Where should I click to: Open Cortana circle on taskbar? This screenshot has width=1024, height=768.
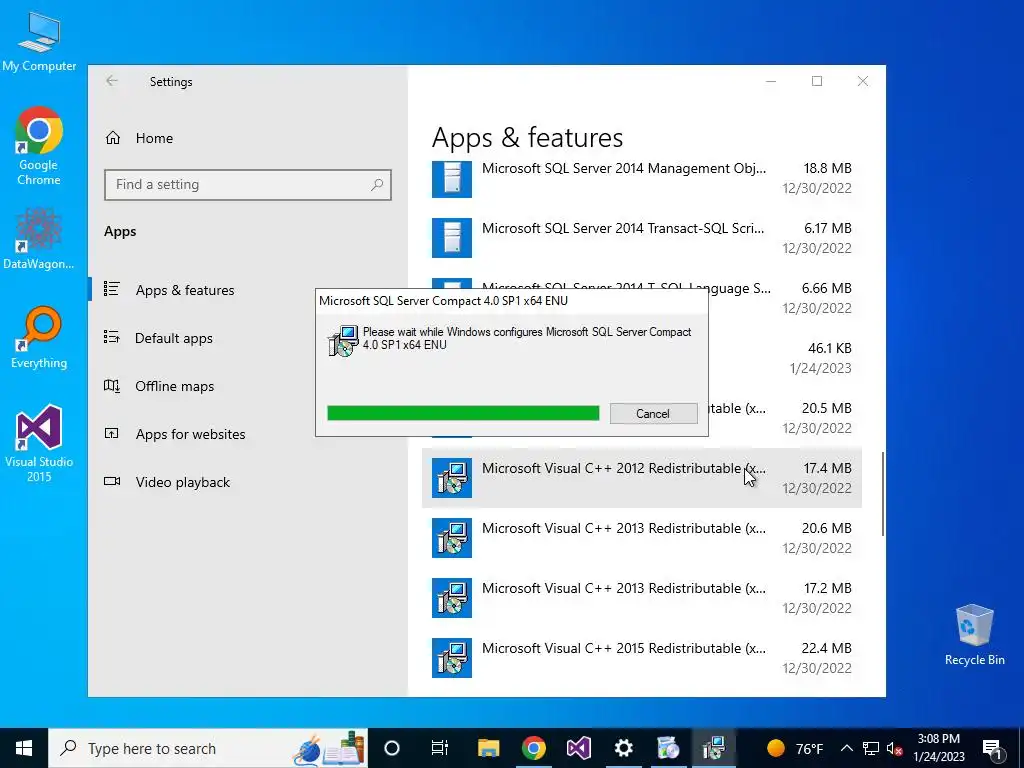[x=392, y=748]
